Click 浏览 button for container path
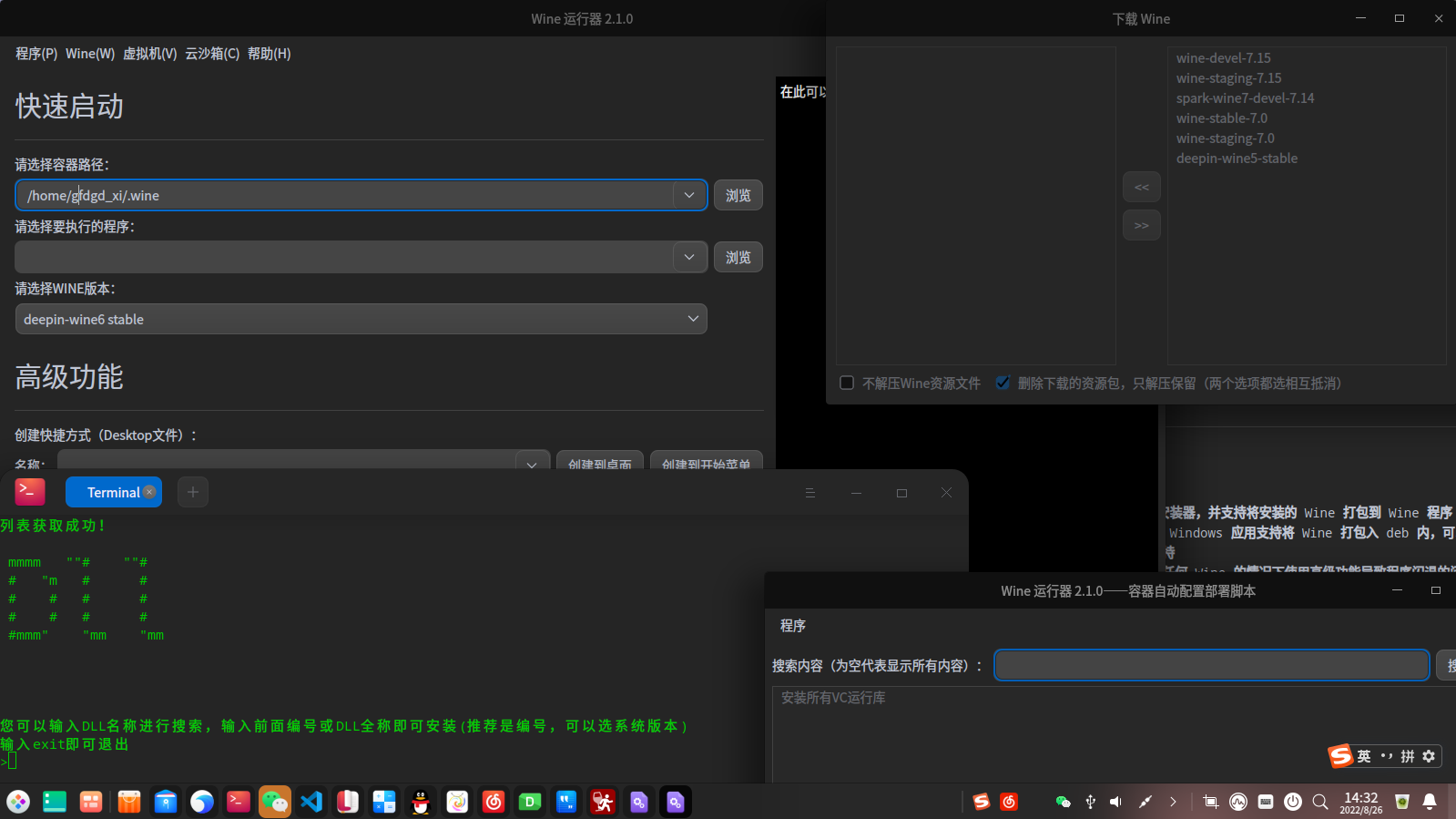The width and height of the screenshot is (1456, 819). 738,195
